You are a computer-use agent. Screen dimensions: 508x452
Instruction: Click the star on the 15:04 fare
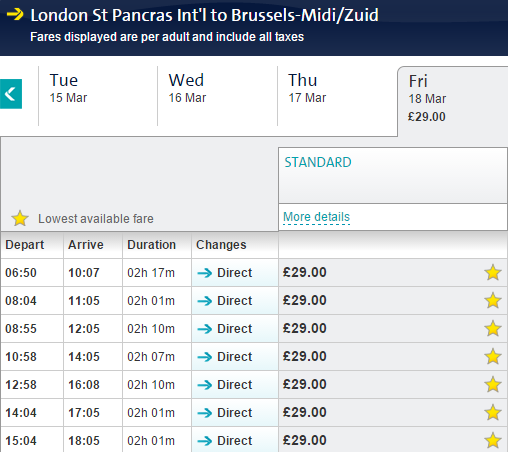(x=493, y=441)
